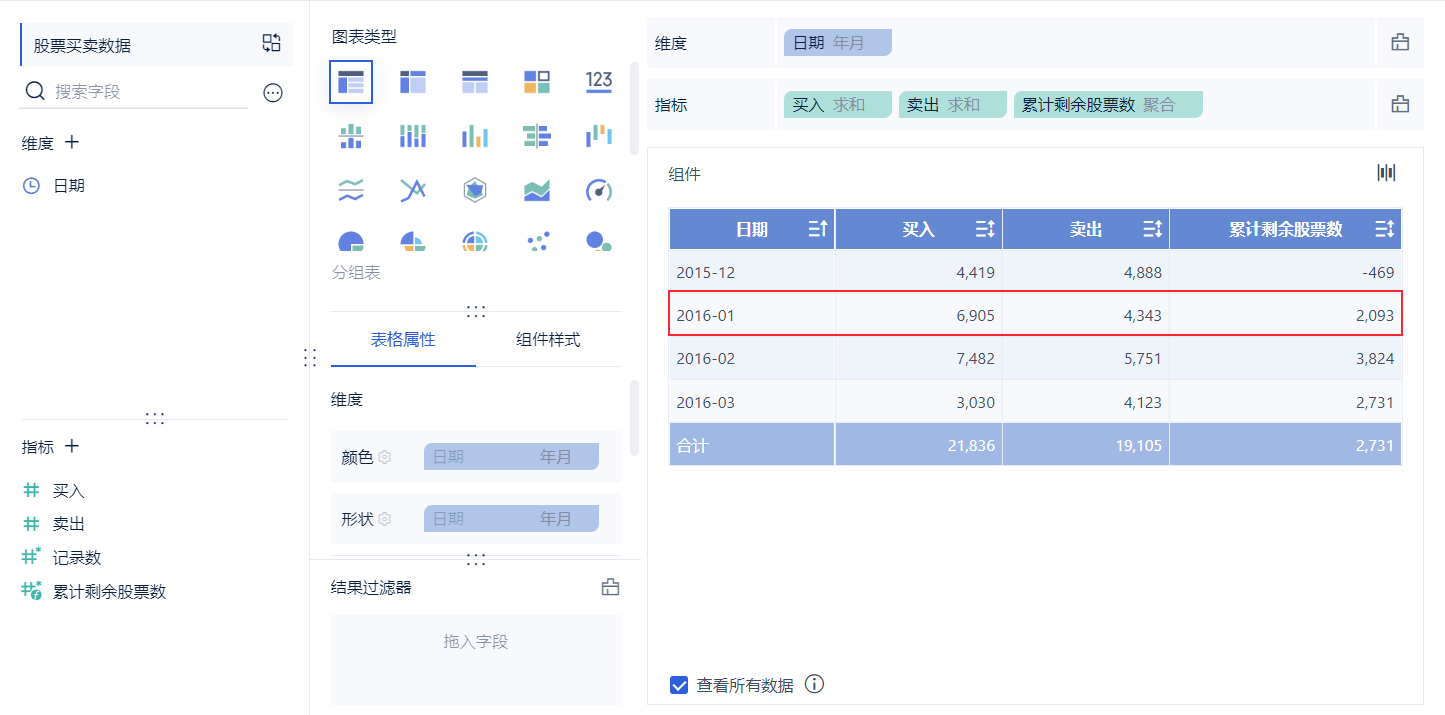Click the 21,836 total 买入 value

(x=971, y=445)
